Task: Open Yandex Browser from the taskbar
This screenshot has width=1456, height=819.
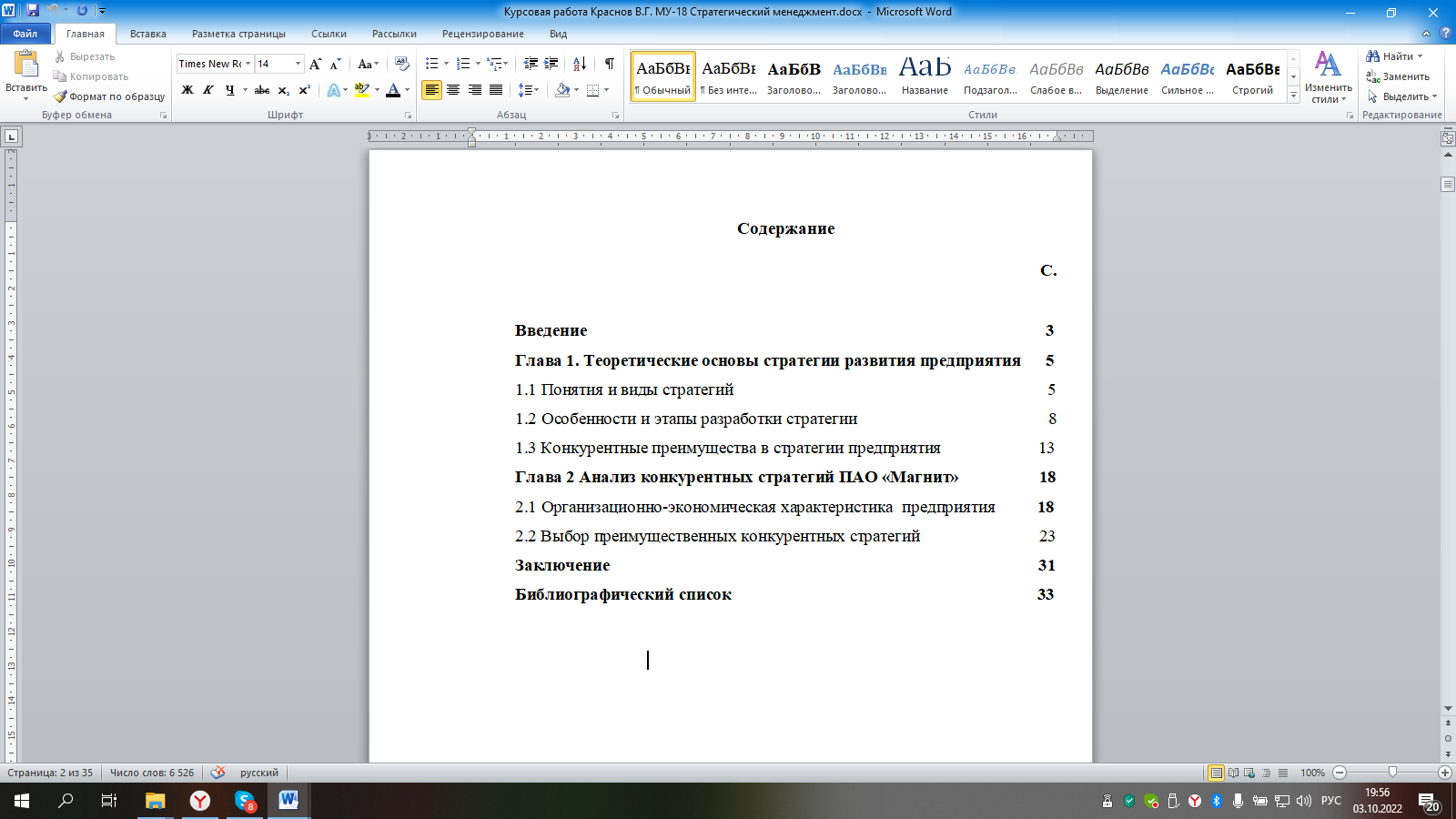Action: (200, 801)
